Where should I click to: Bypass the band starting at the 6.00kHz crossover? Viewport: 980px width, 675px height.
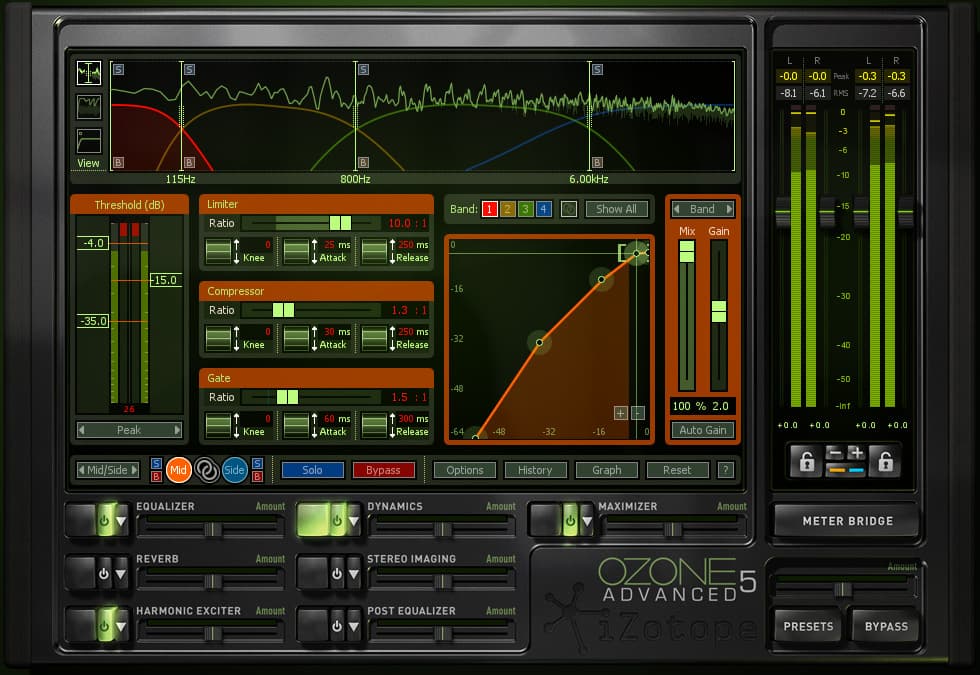click(598, 162)
